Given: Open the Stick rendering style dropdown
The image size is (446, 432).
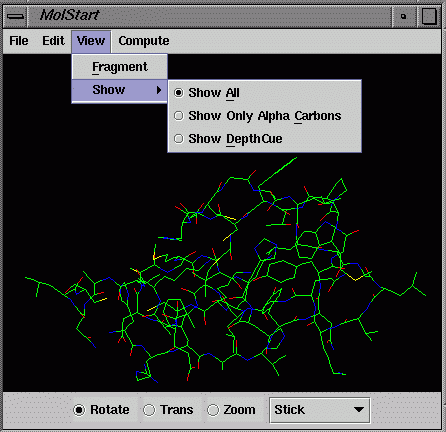Looking at the screenshot, I should pyautogui.click(x=319, y=410).
